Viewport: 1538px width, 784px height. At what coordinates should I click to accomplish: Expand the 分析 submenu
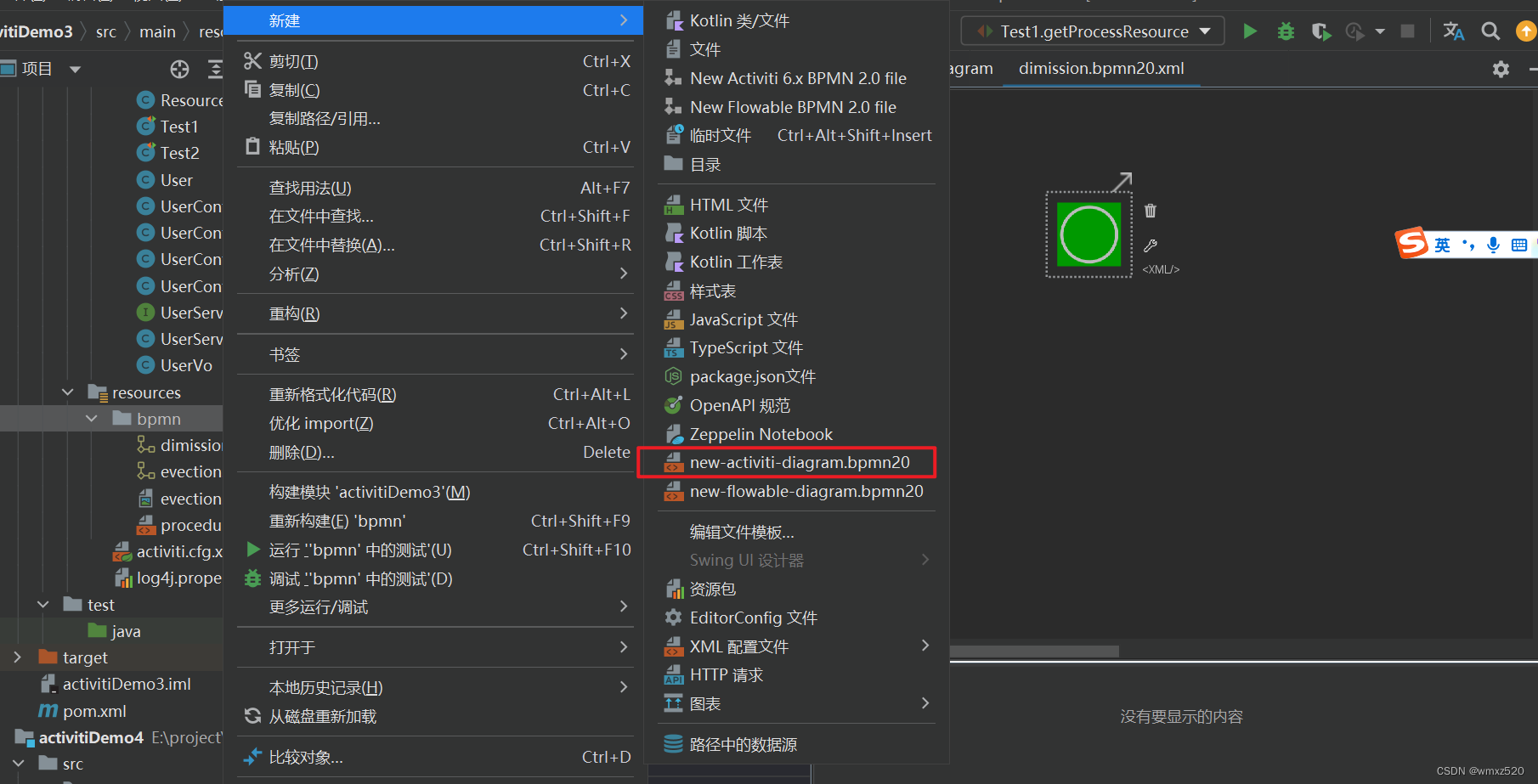[433, 274]
